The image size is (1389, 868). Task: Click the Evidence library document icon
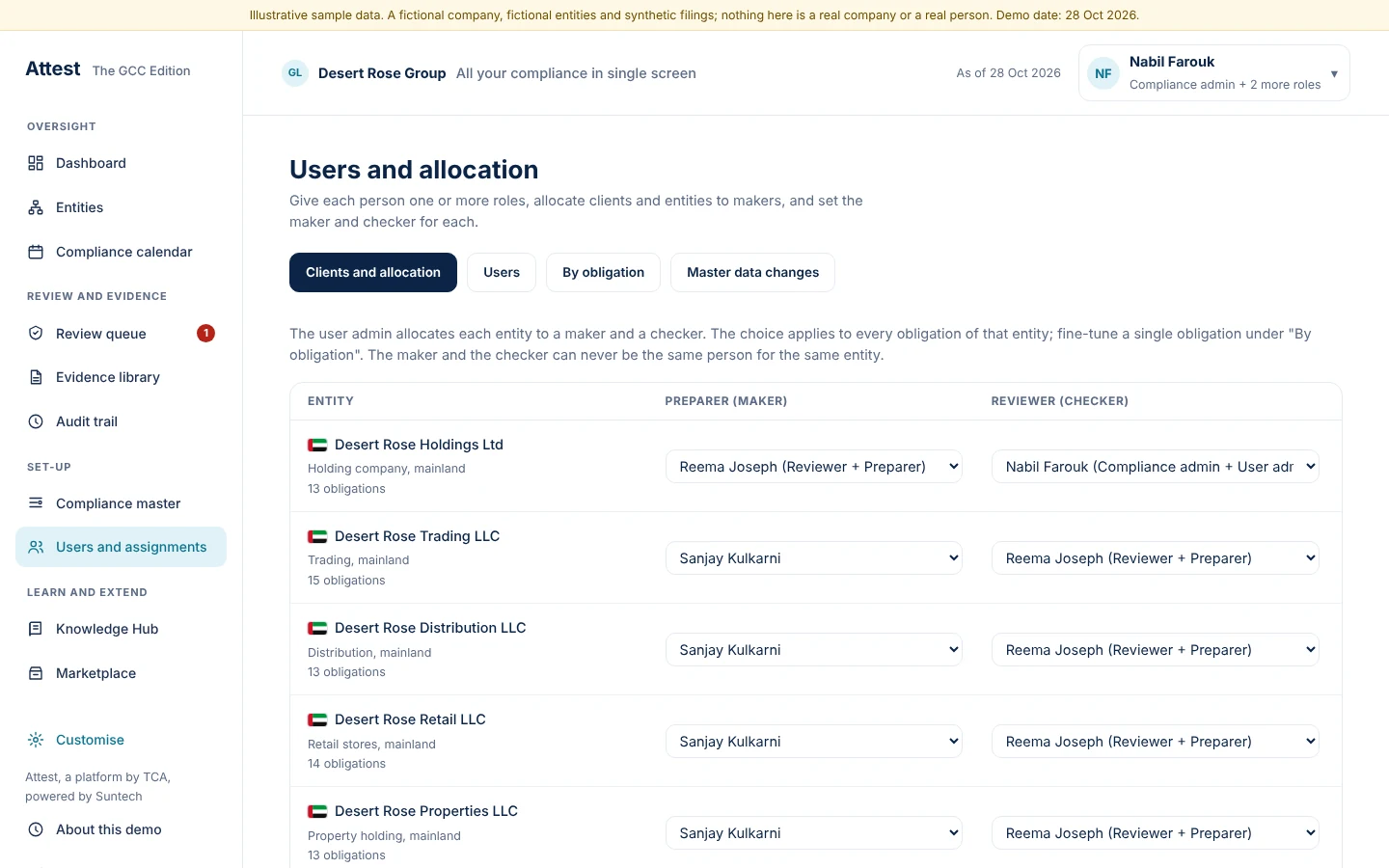click(36, 377)
